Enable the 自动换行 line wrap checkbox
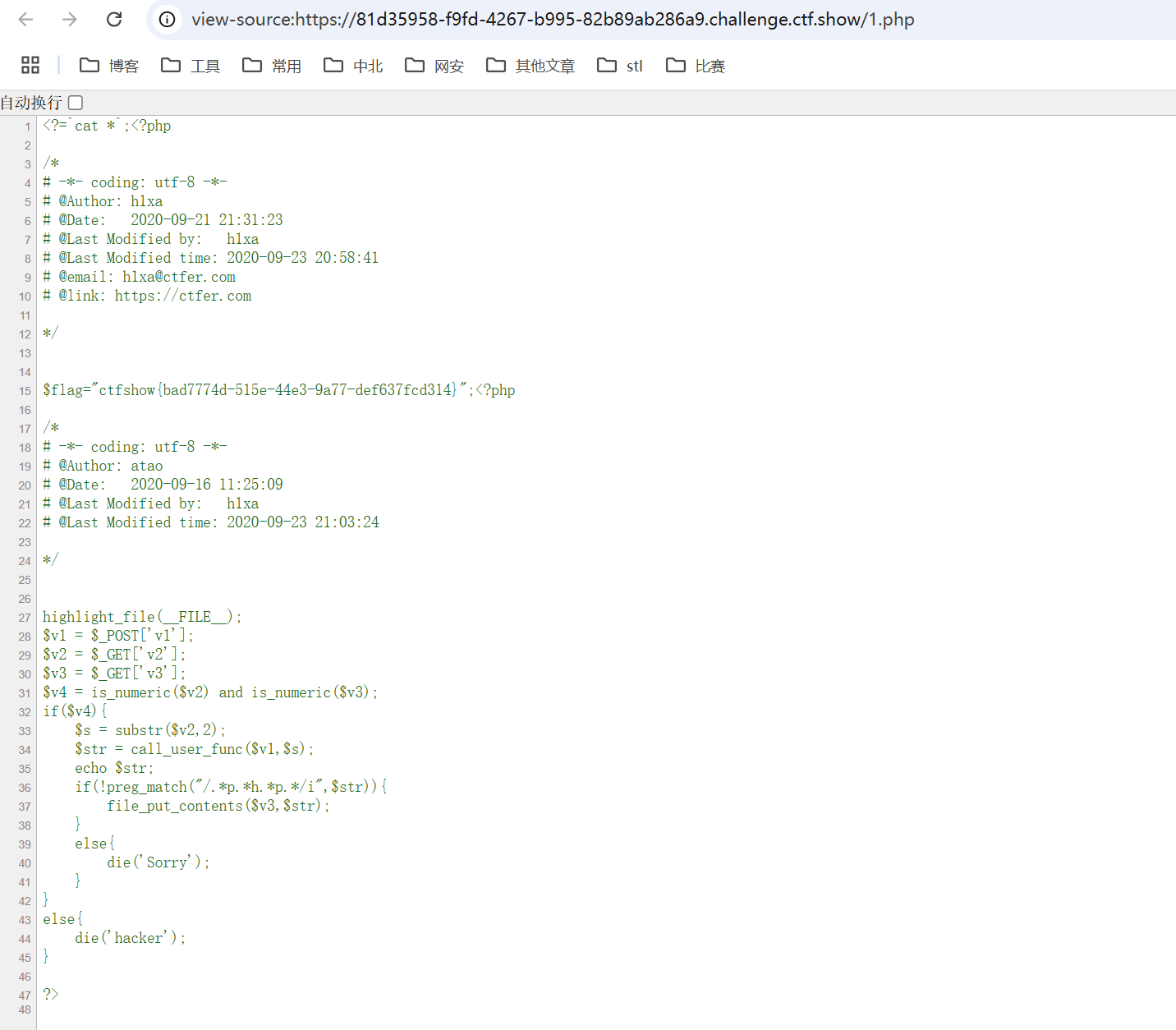 point(76,103)
